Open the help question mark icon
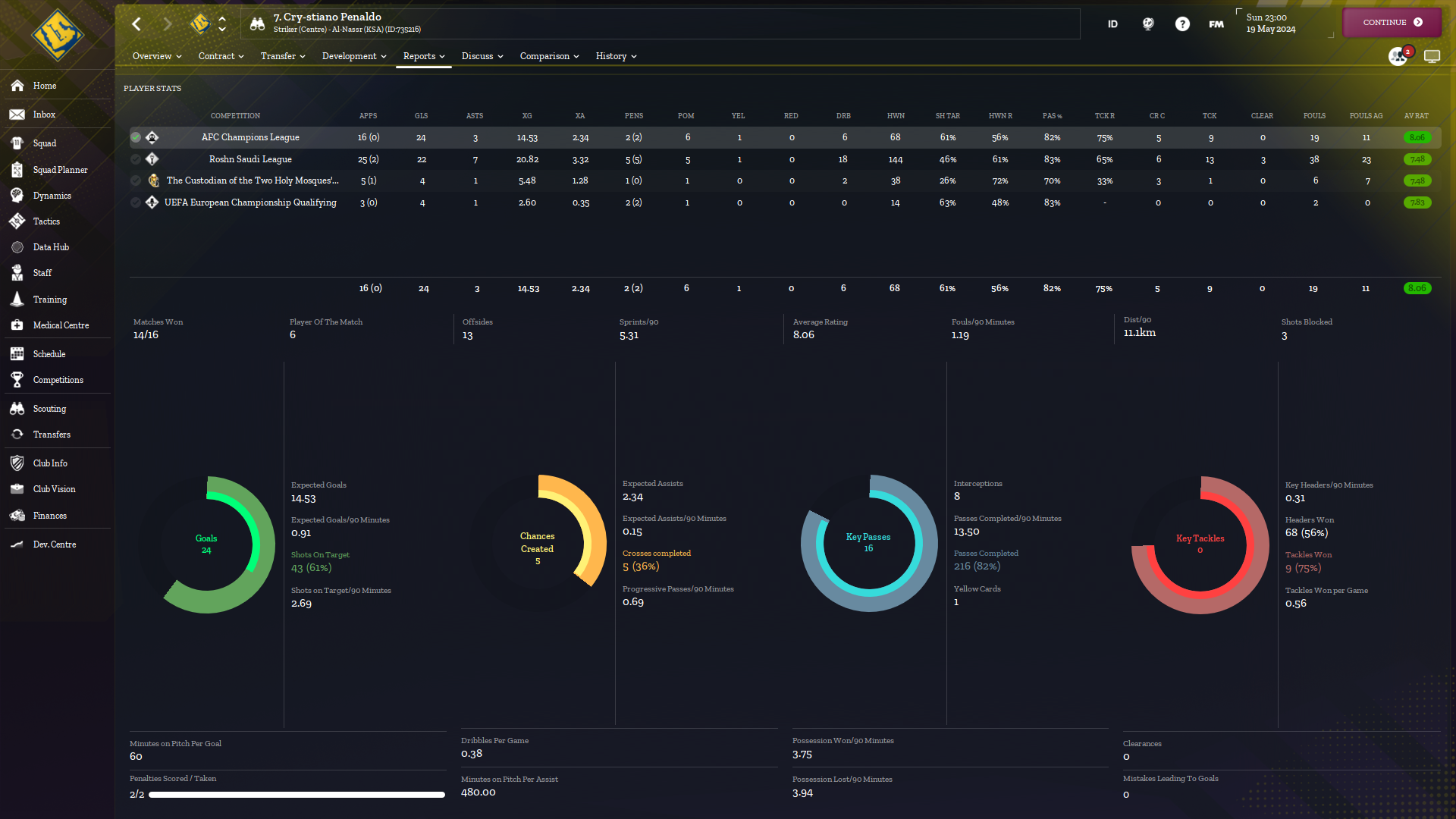Screen dimensions: 1456x819 (x=1182, y=24)
